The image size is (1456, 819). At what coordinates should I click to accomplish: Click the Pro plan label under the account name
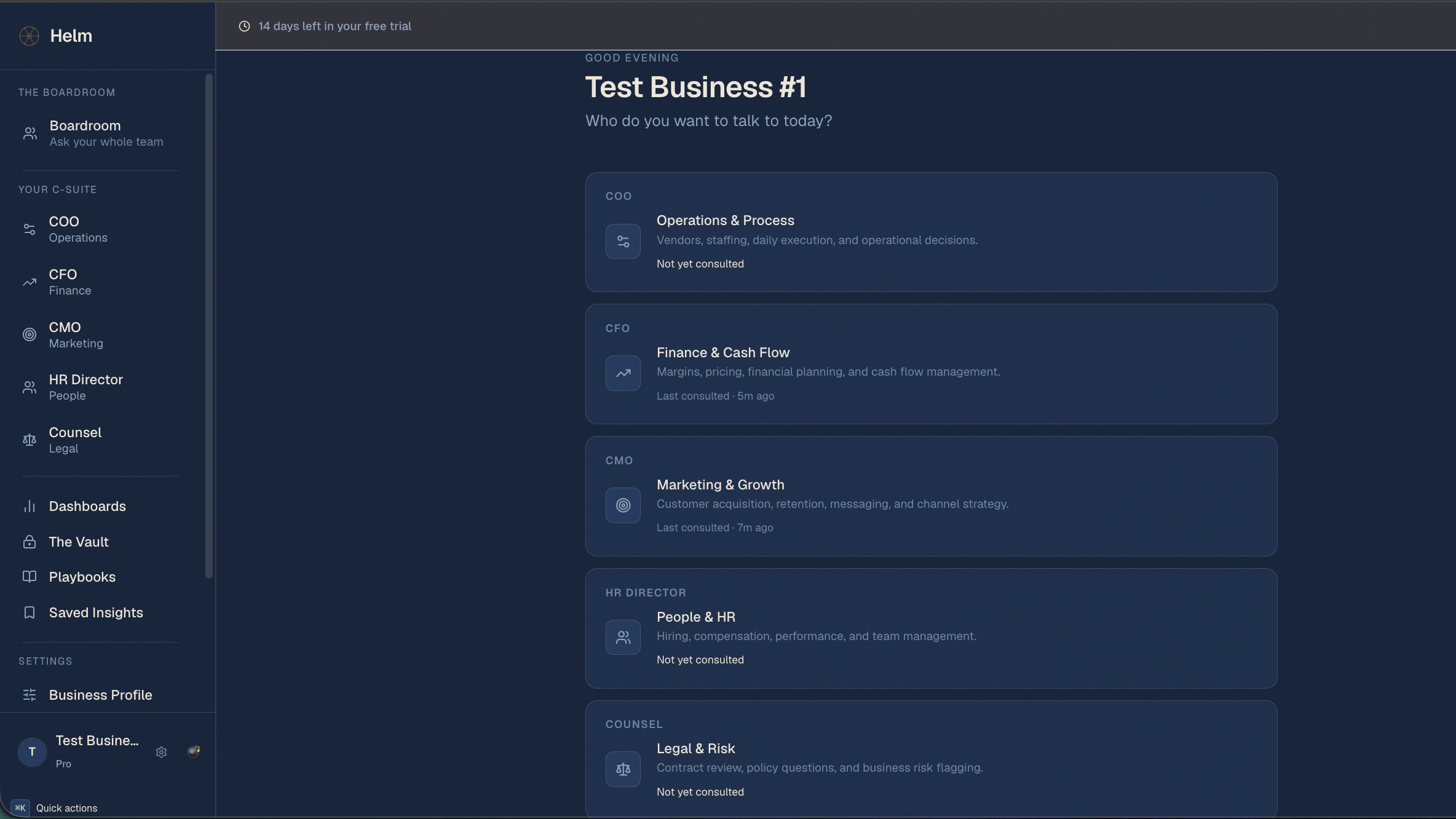tap(63, 764)
